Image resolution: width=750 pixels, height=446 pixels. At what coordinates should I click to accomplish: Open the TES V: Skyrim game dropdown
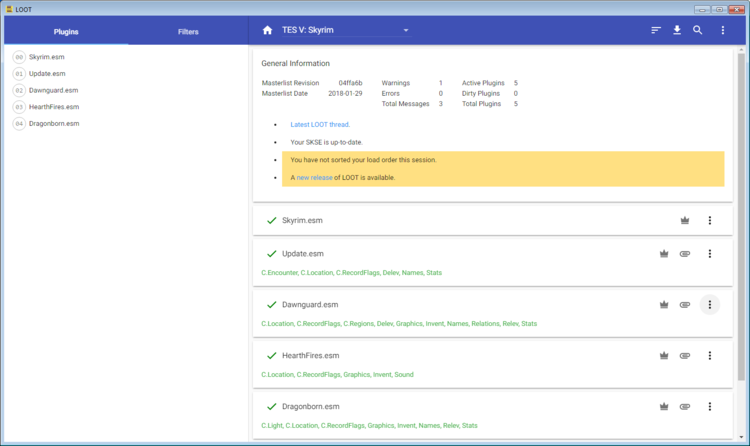(346, 30)
